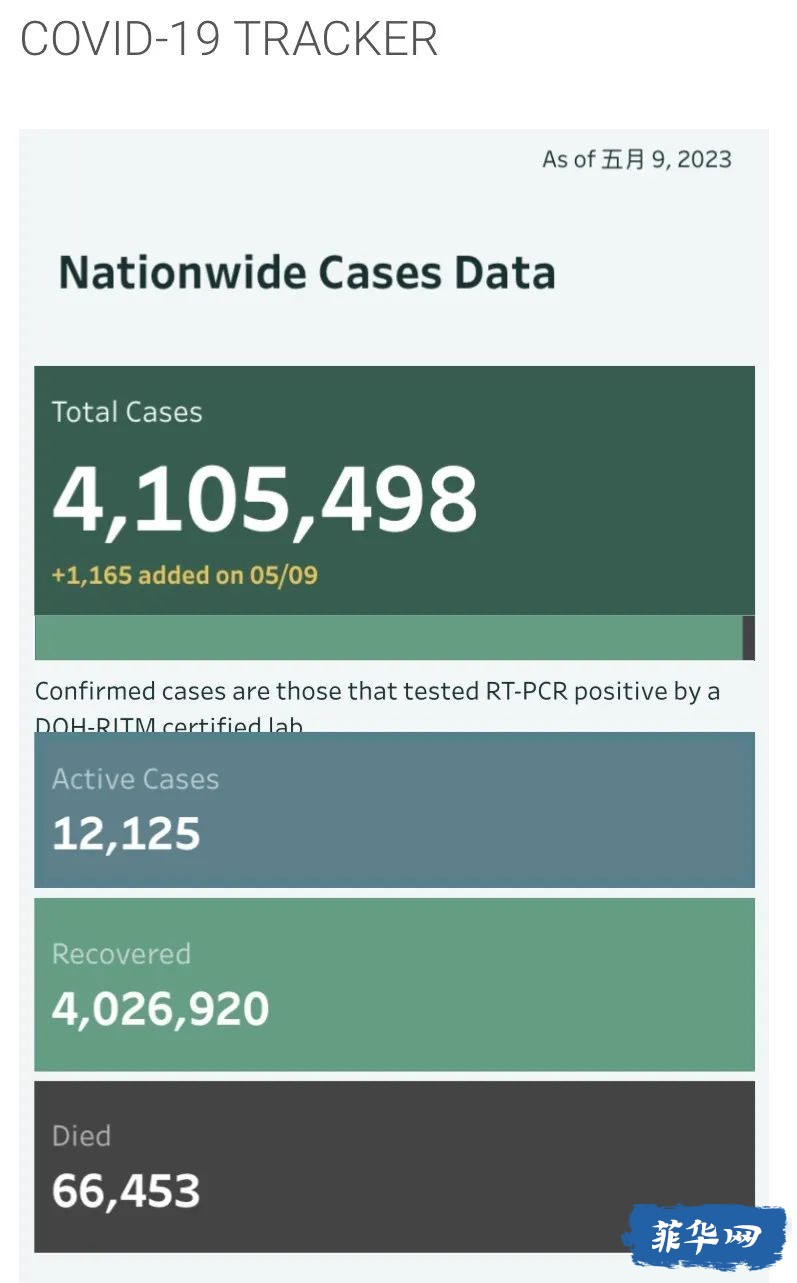The image size is (797, 1283).
Task: Click the 菲华网 watermark logo
Action: [x=704, y=1236]
